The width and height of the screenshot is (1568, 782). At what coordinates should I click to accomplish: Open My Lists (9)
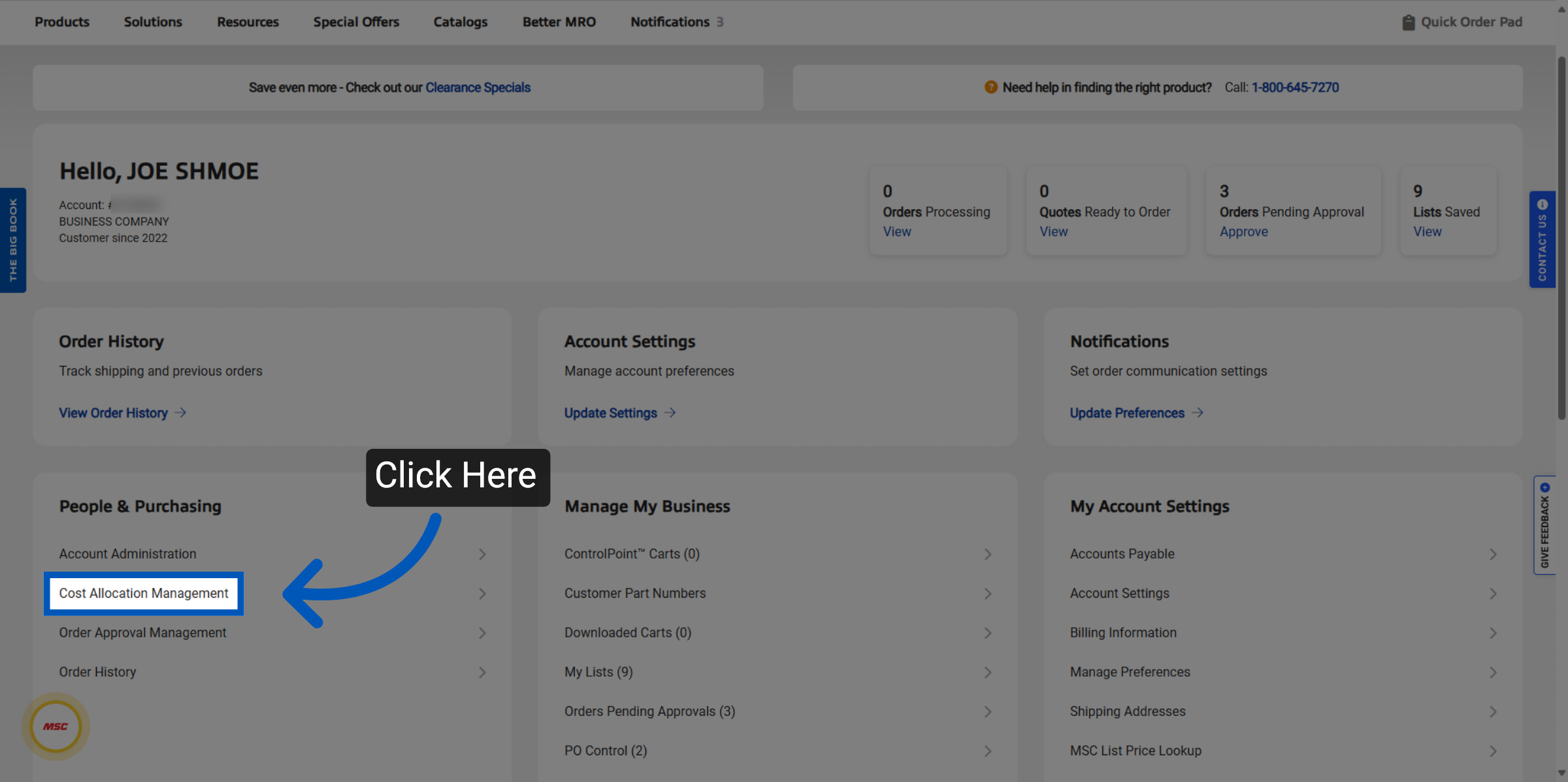coord(598,672)
